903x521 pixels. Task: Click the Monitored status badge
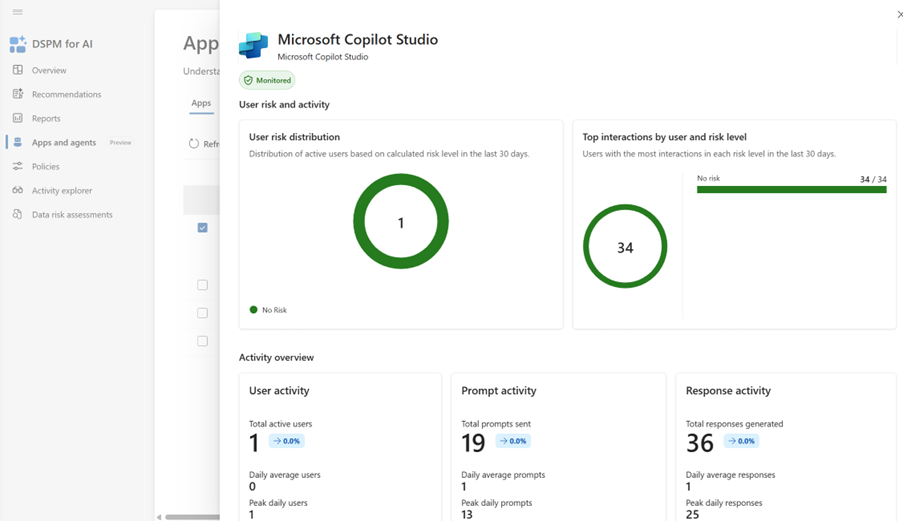point(267,80)
